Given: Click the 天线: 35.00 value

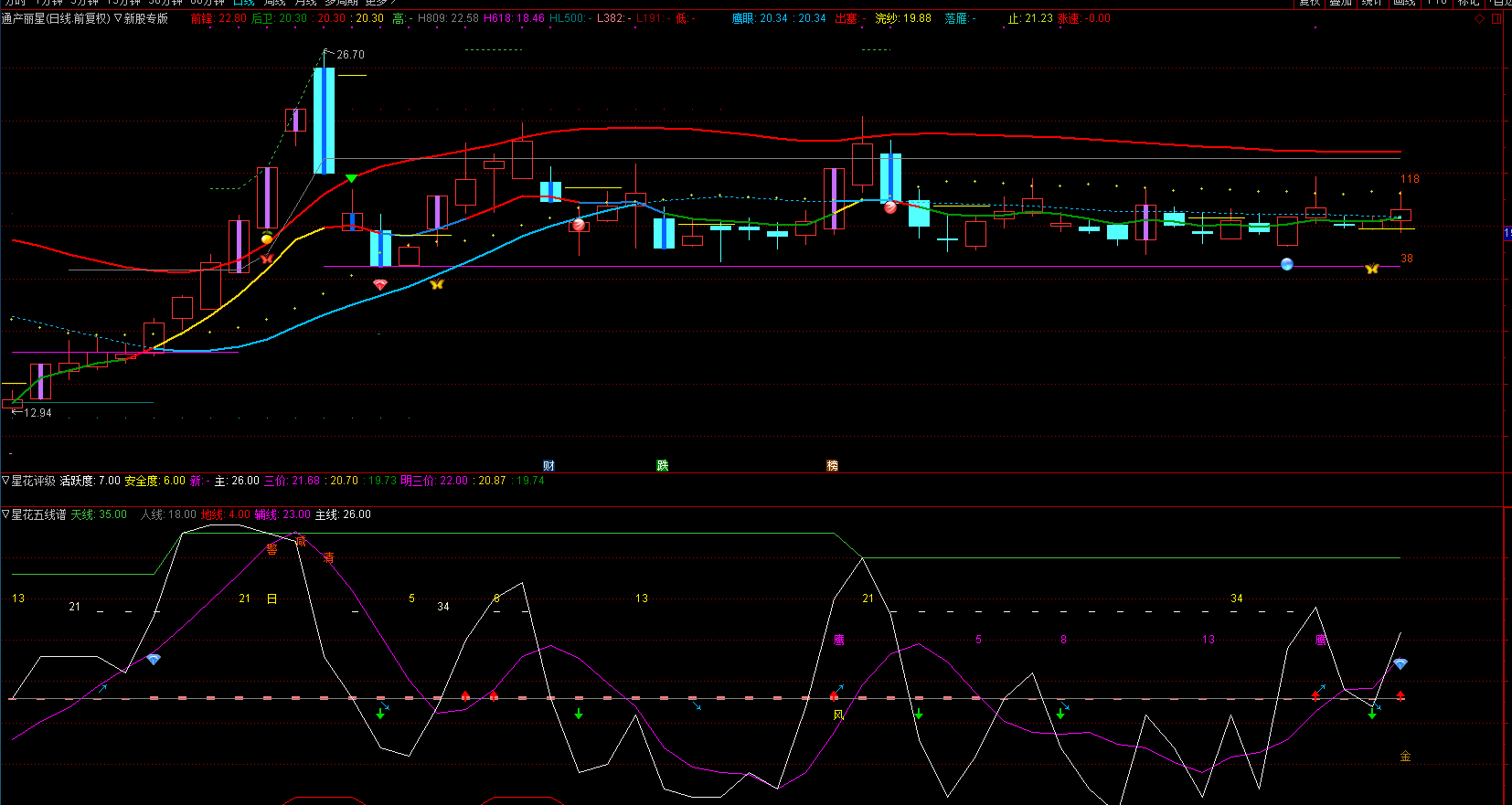Looking at the screenshot, I should point(99,514).
